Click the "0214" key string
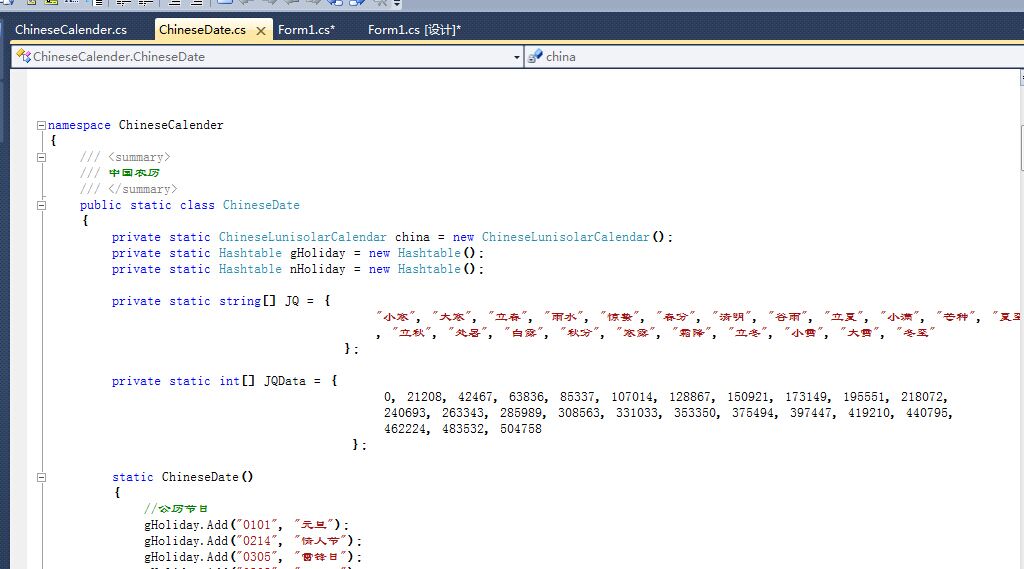 point(256,541)
